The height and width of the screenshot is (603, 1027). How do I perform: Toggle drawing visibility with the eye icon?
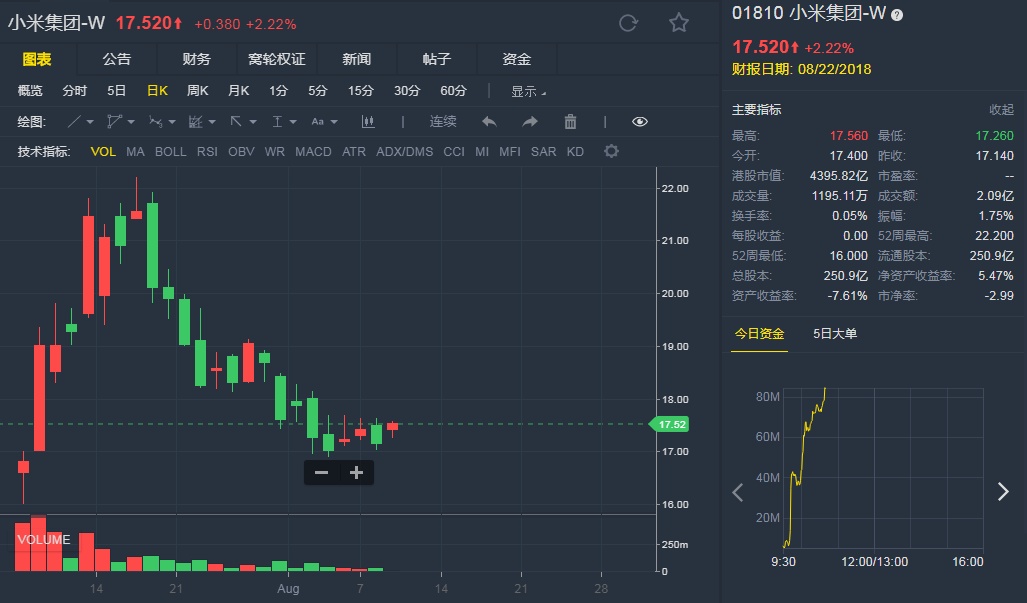(640, 122)
